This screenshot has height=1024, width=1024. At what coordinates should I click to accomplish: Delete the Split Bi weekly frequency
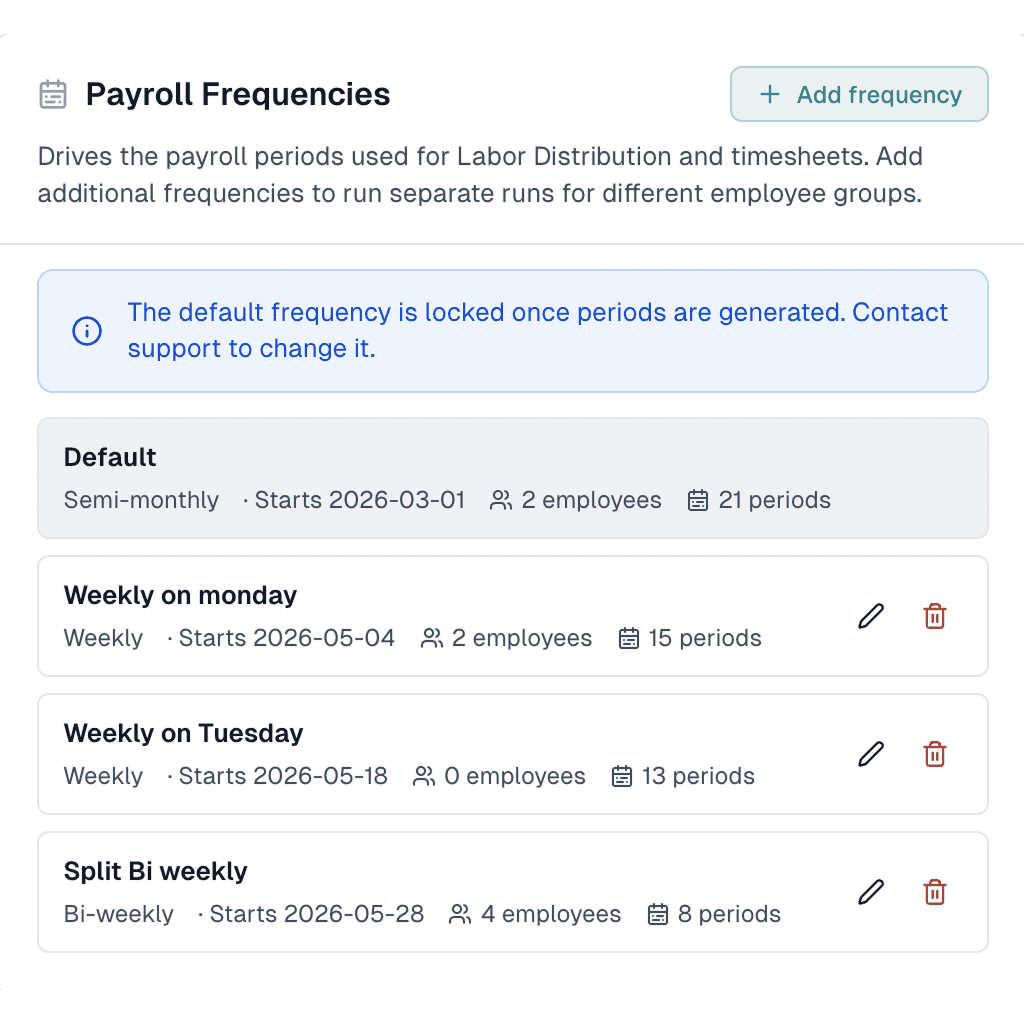tap(935, 891)
